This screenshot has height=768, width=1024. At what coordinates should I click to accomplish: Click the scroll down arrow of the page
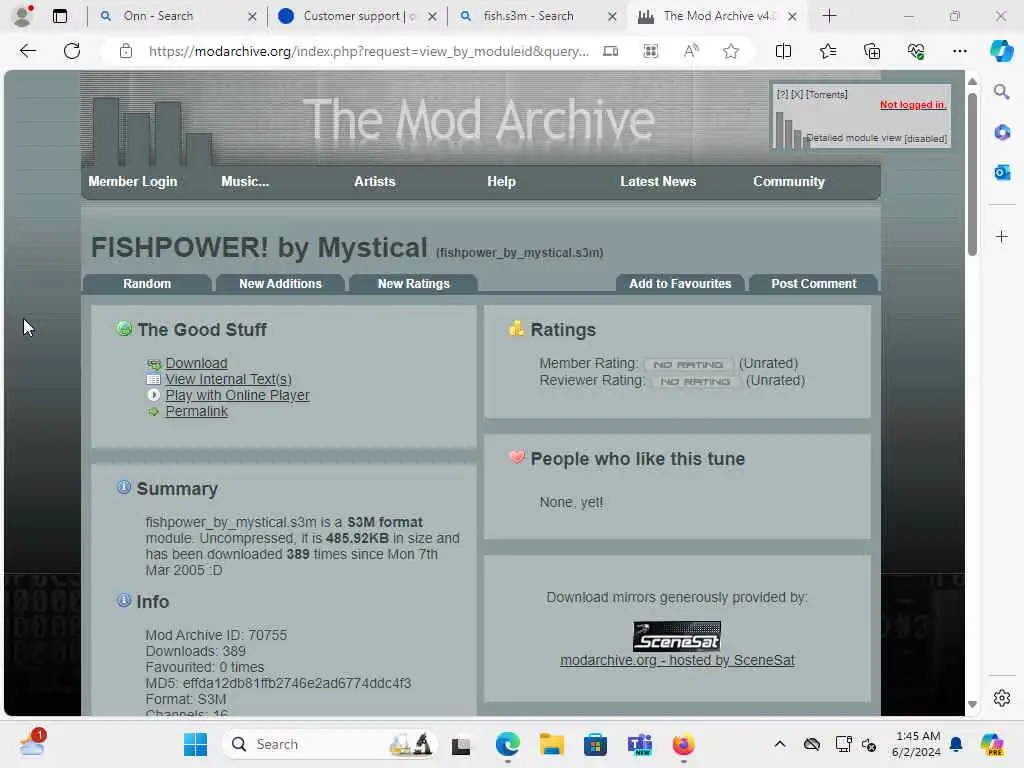tap(972, 704)
